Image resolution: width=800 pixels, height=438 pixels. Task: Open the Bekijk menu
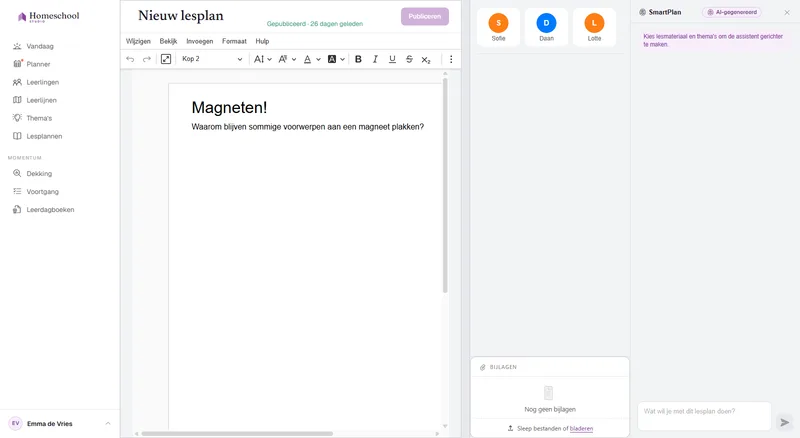pyautogui.click(x=168, y=41)
